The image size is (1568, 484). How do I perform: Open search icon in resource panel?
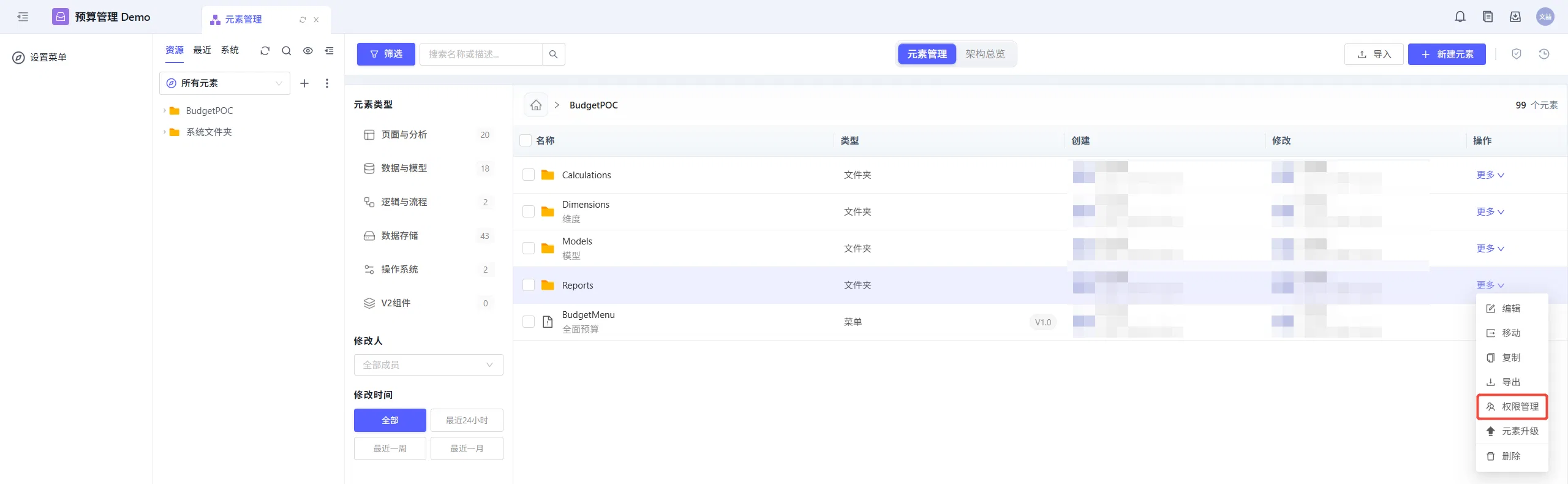click(x=286, y=51)
